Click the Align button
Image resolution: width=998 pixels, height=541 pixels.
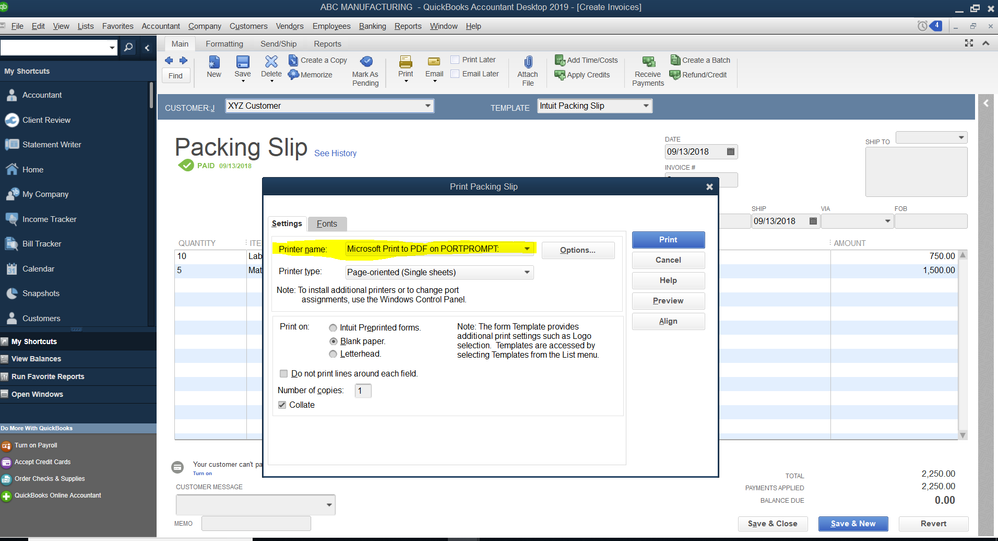click(x=668, y=321)
